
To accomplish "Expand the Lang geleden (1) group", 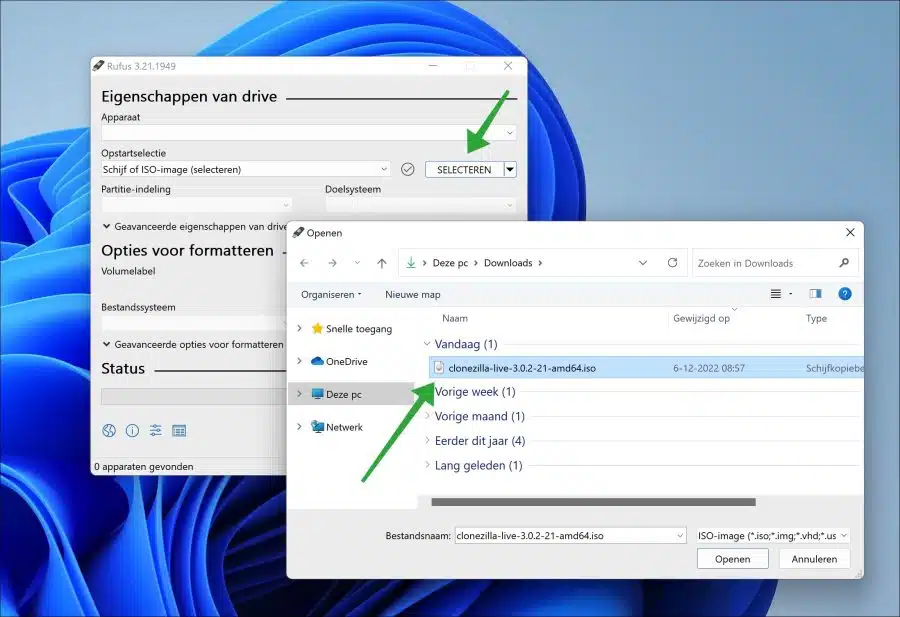I will [427, 465].
